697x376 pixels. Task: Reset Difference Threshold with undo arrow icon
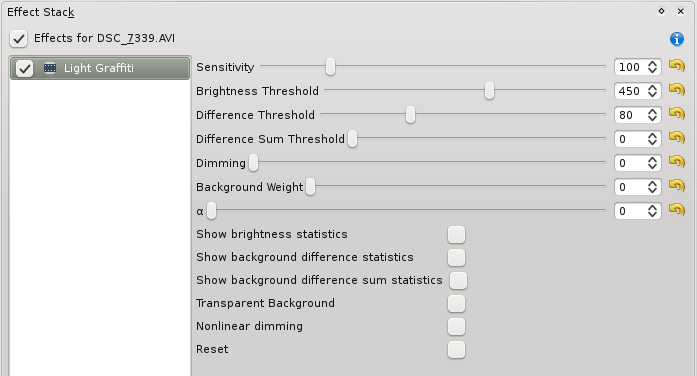[x=677, y=114]
